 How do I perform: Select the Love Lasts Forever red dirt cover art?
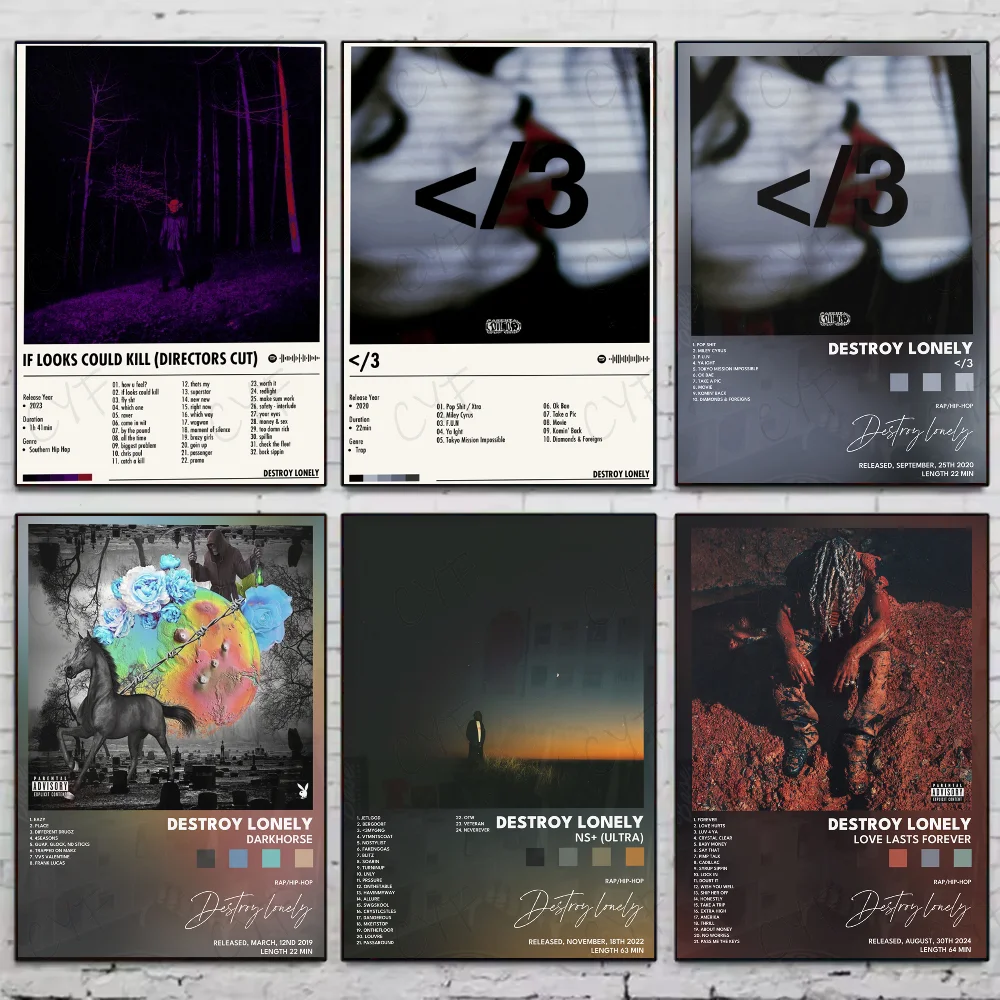point(831,669)
